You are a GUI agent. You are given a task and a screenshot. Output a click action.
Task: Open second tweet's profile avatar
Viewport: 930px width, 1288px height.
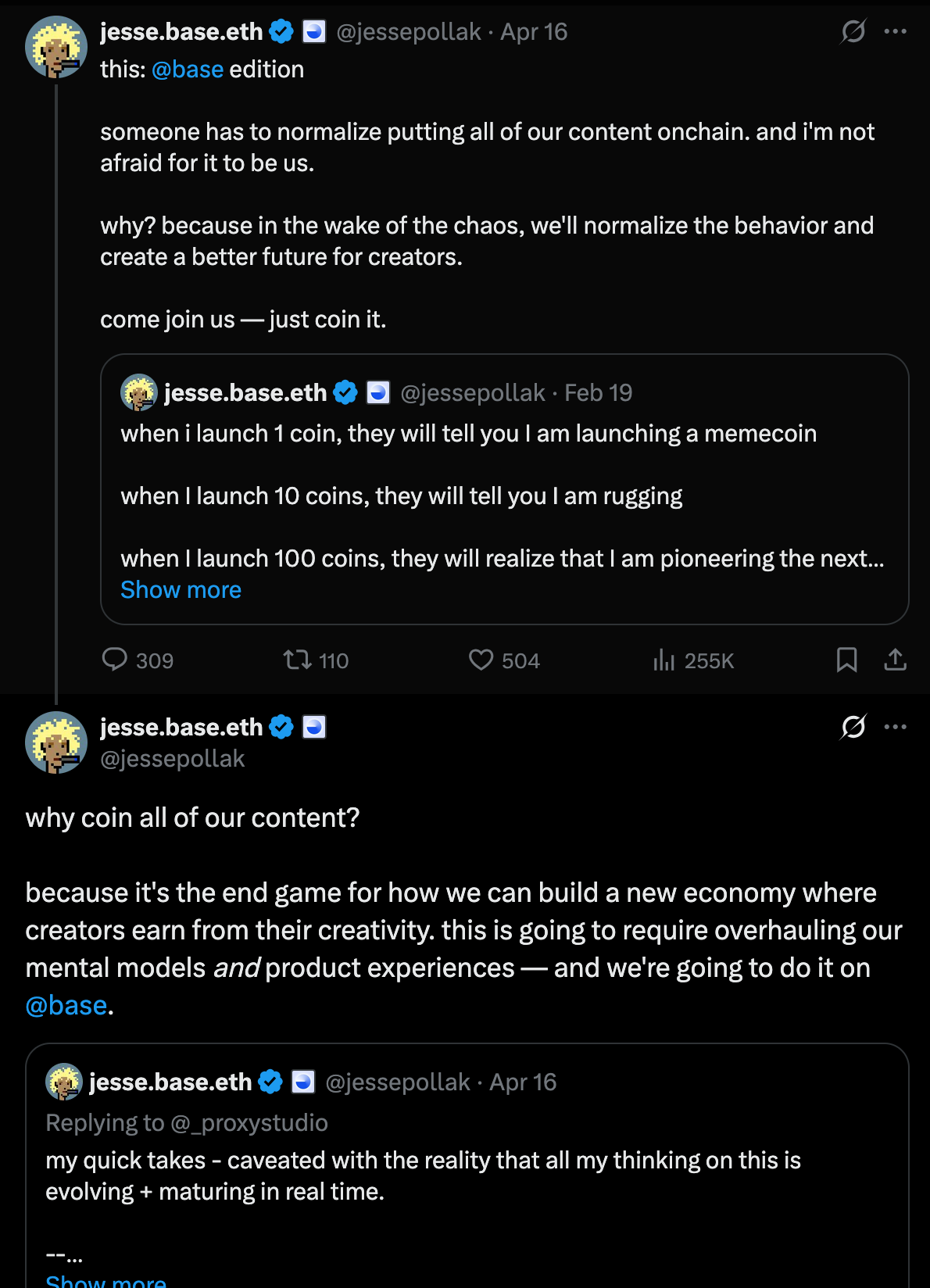(56, 742)
